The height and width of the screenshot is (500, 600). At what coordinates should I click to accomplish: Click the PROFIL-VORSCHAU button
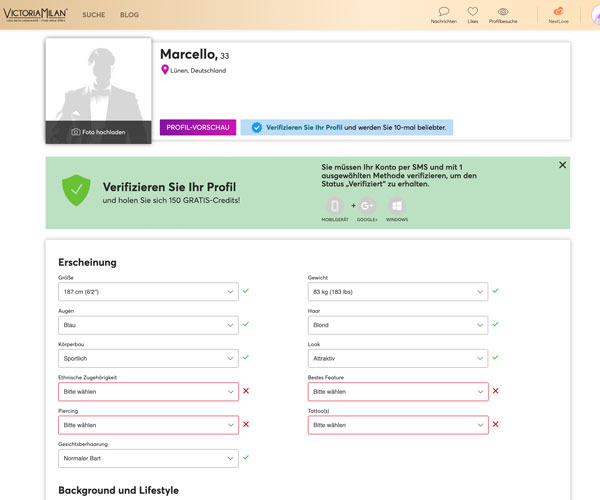[x=198, y=127]
